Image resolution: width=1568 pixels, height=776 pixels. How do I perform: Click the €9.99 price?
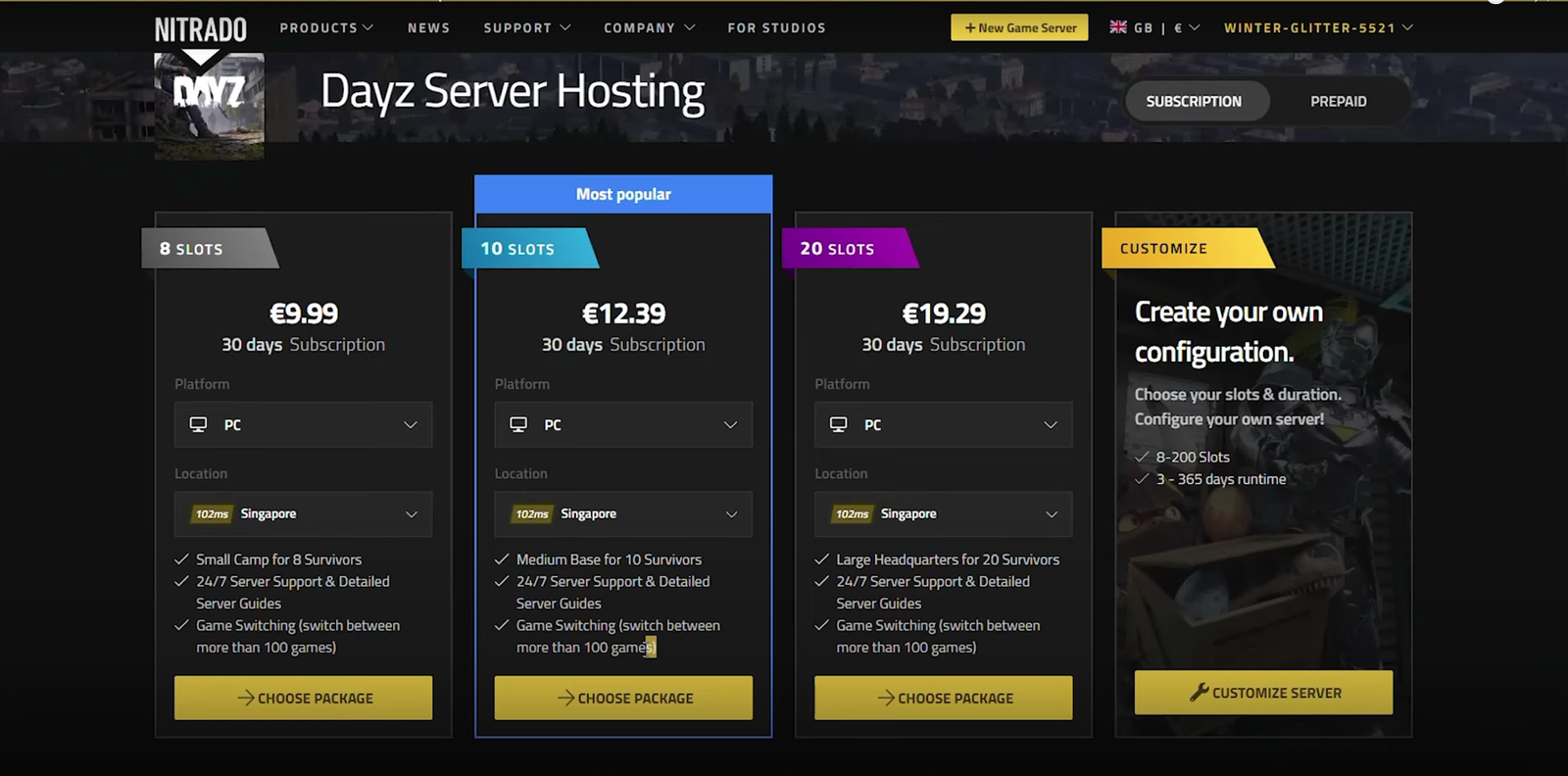pyautogui.click(x=304, y=314)
